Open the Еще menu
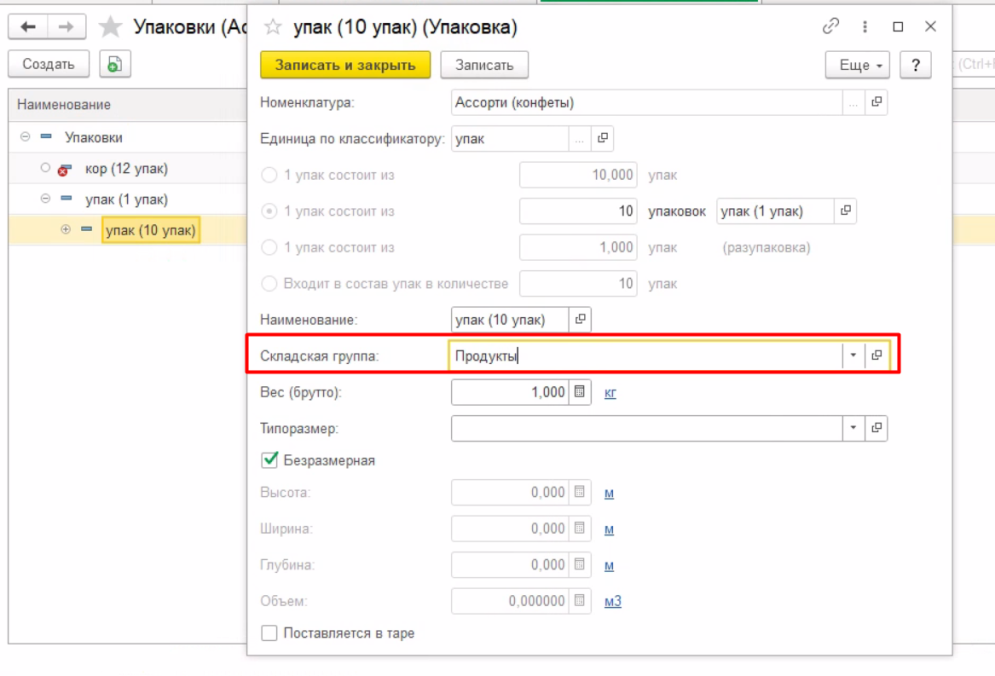 tap(857, 65)
